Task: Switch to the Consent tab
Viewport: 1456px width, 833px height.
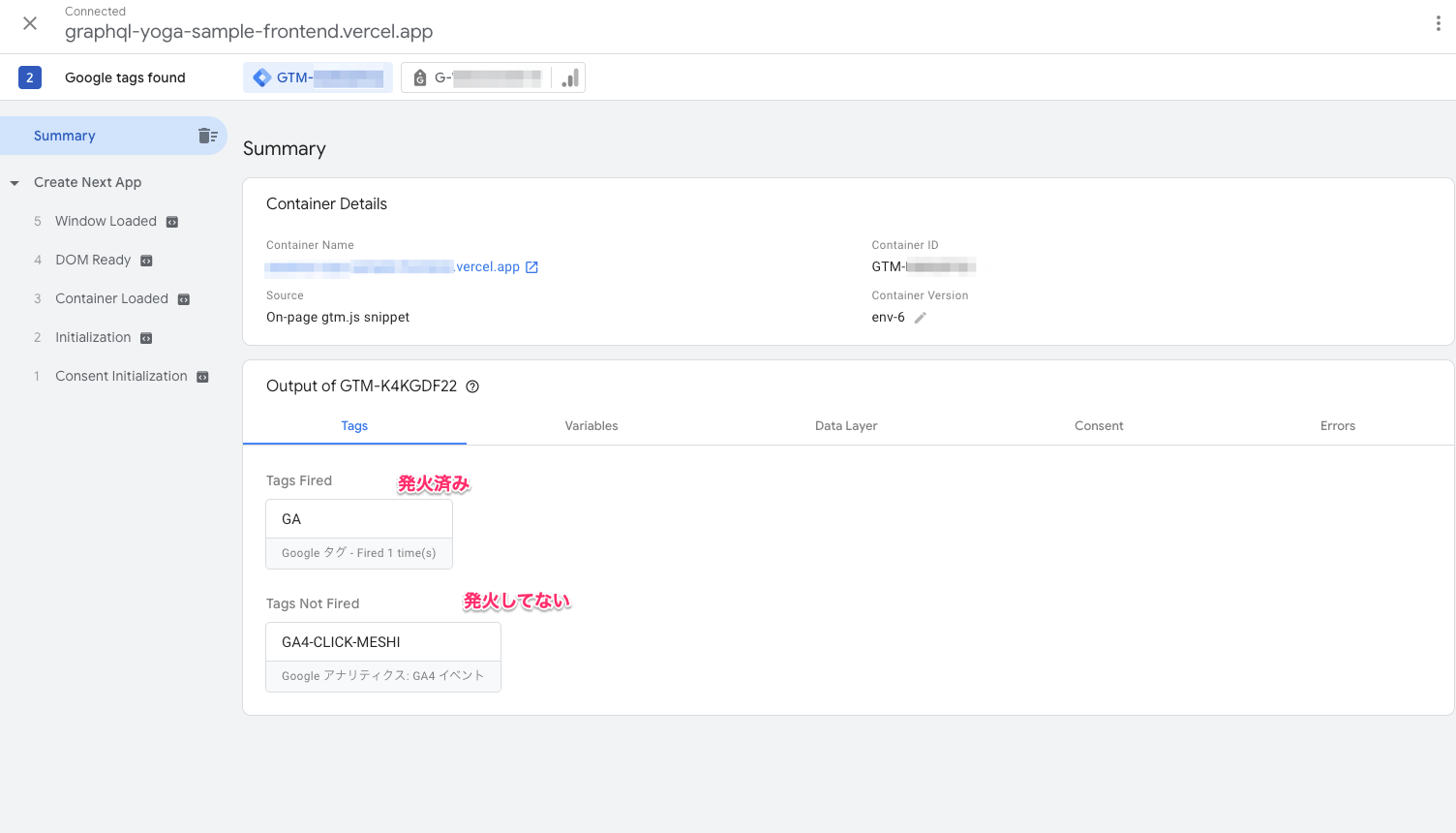Action: (1098, 426)
